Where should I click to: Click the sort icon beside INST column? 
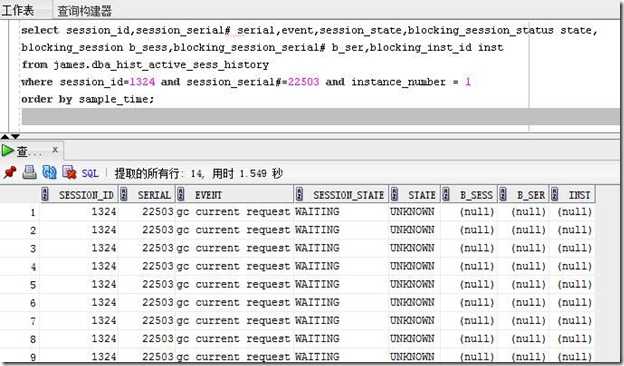[x=555, y=195]
